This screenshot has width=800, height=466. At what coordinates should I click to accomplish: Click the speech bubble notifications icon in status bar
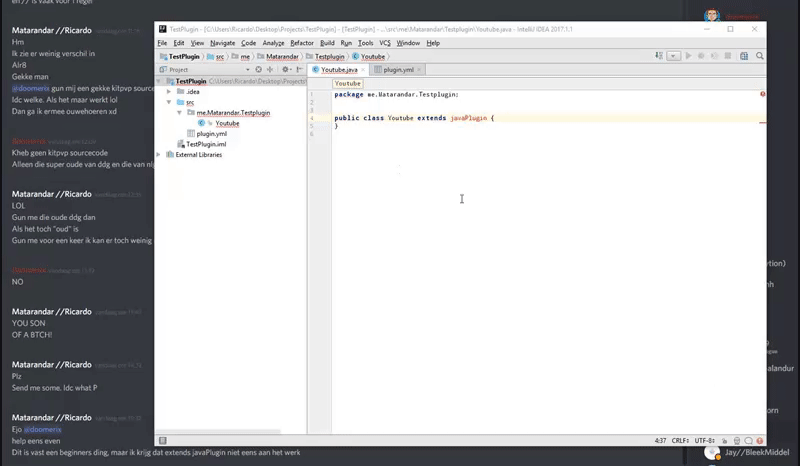tap(748, 440)
